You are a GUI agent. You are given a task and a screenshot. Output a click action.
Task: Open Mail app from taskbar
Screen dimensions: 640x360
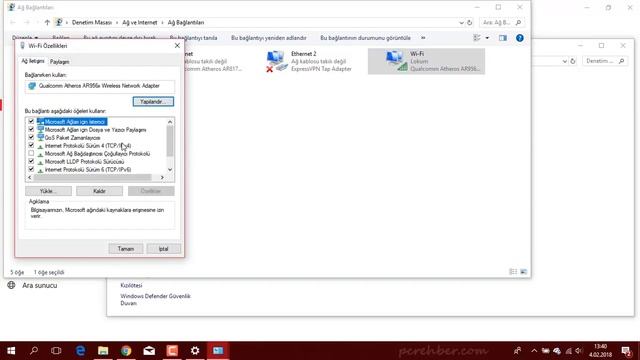(149, 351)
